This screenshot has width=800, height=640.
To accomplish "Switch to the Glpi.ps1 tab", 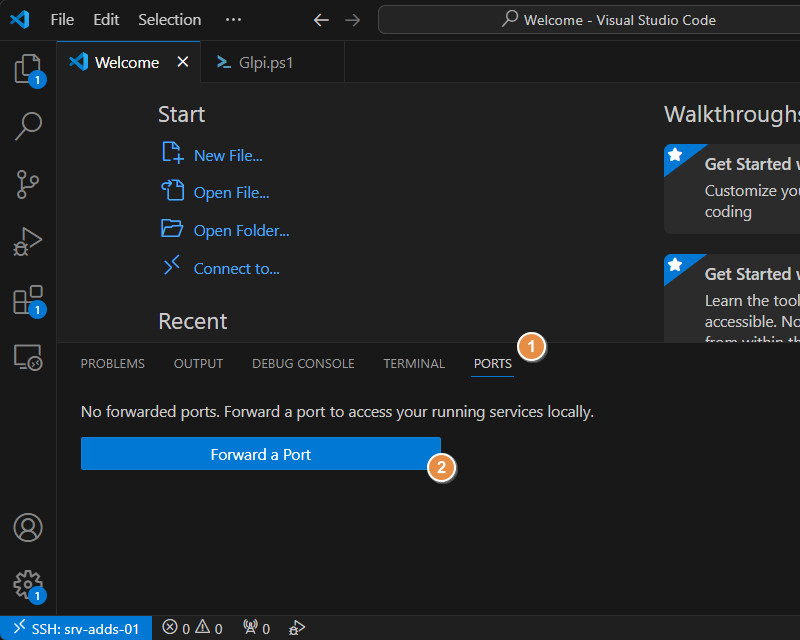I will pos(270,61).
